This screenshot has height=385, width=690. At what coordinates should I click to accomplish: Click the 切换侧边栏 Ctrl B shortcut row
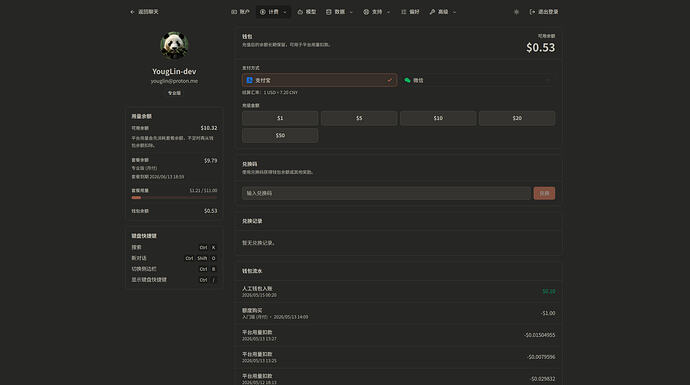[174, 269]
